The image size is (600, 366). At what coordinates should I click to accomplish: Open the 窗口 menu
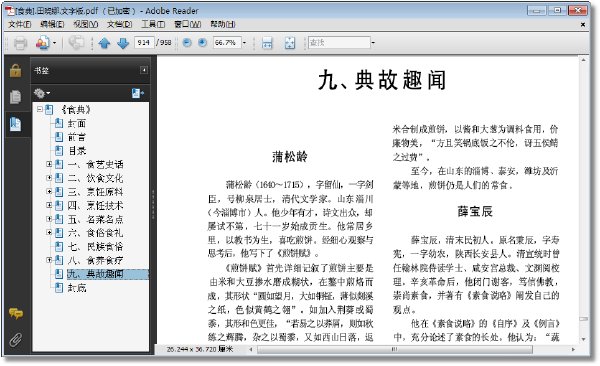pyautogui.click(x=188, y=24)
